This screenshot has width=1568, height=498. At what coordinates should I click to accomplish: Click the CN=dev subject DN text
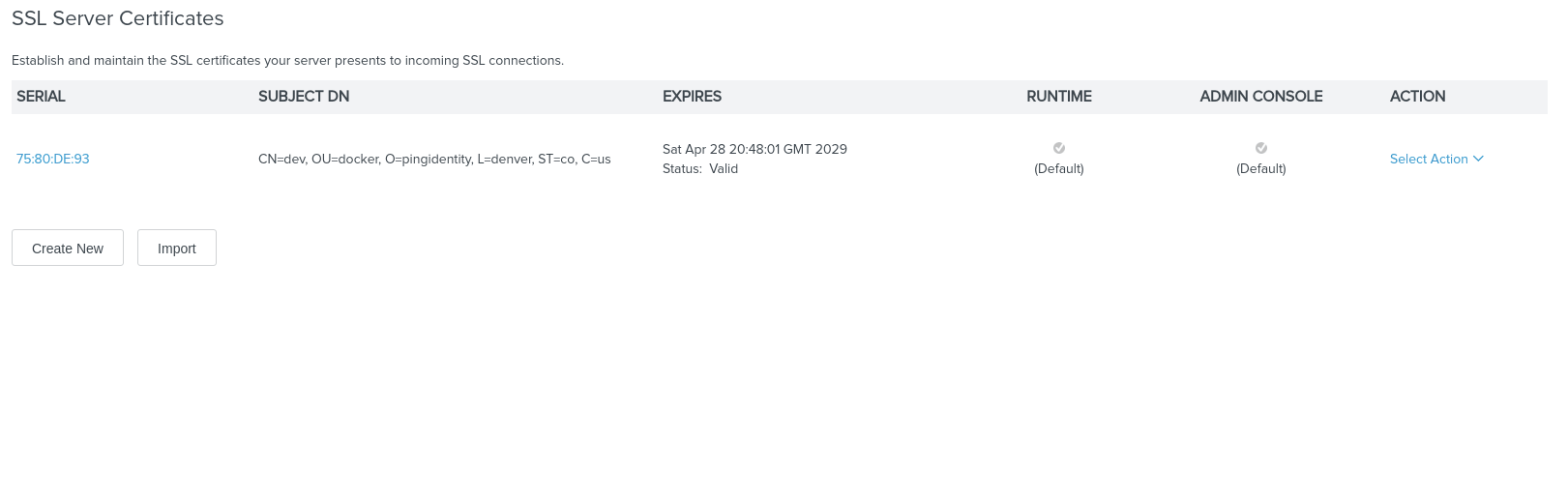(x=434, y=159)
